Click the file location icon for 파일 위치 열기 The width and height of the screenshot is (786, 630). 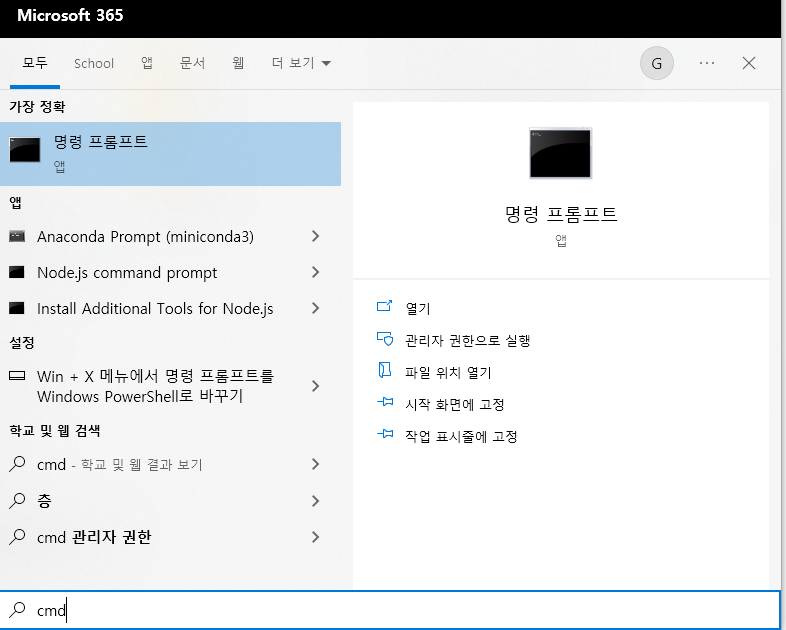384,370
